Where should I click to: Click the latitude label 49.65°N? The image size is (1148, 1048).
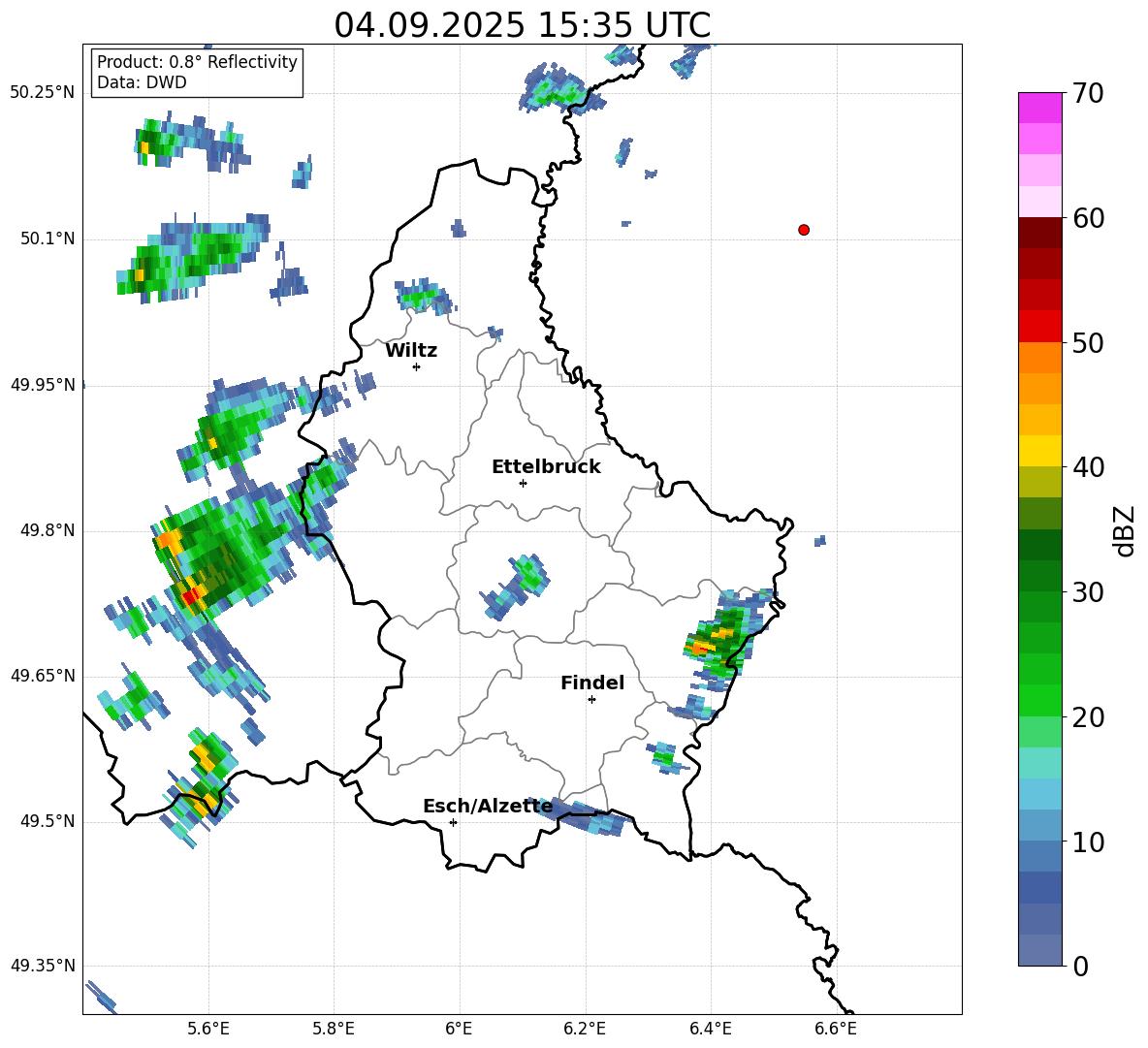point(43,676)
